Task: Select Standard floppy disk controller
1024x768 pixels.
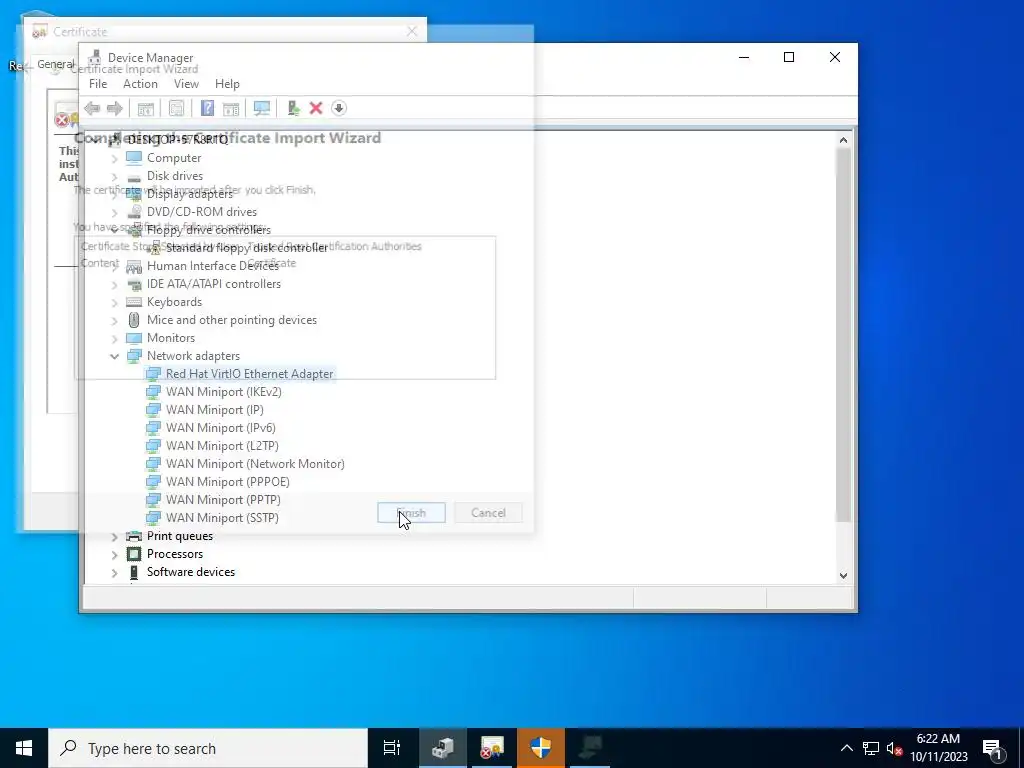Action: point(247,248)
